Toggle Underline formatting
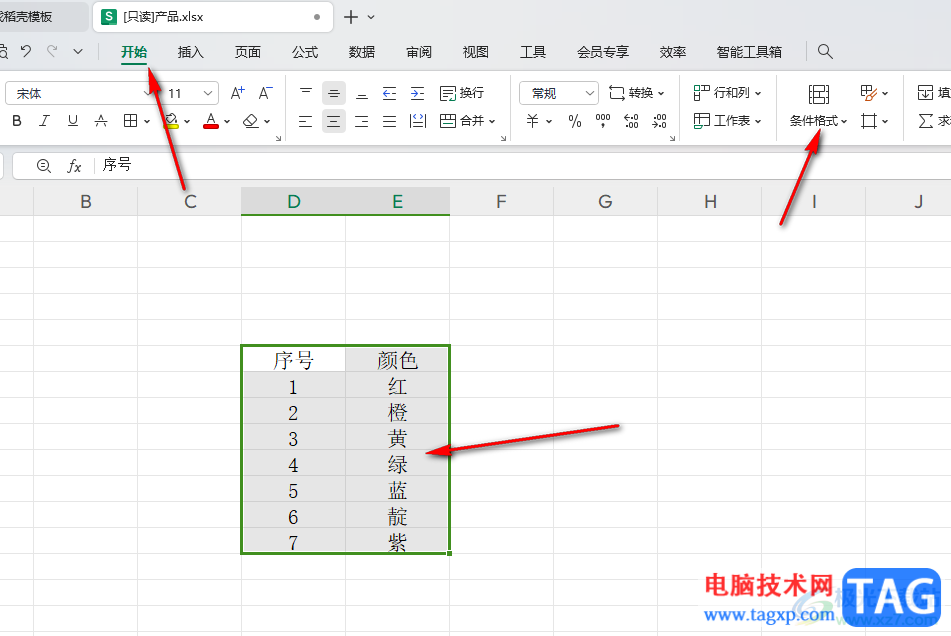The height and width of the screenshot is (636, 951). point(73,121)
